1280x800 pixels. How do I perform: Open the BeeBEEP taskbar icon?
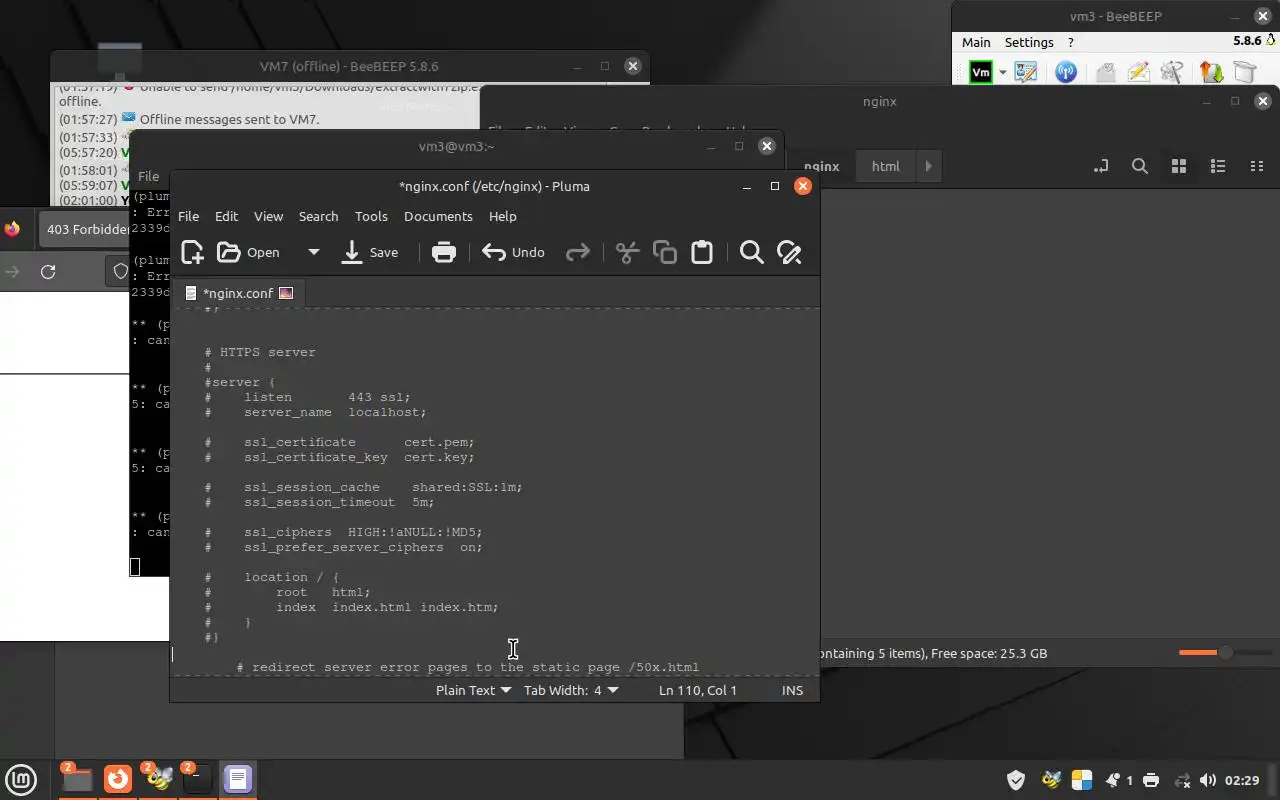coord(158,778)
